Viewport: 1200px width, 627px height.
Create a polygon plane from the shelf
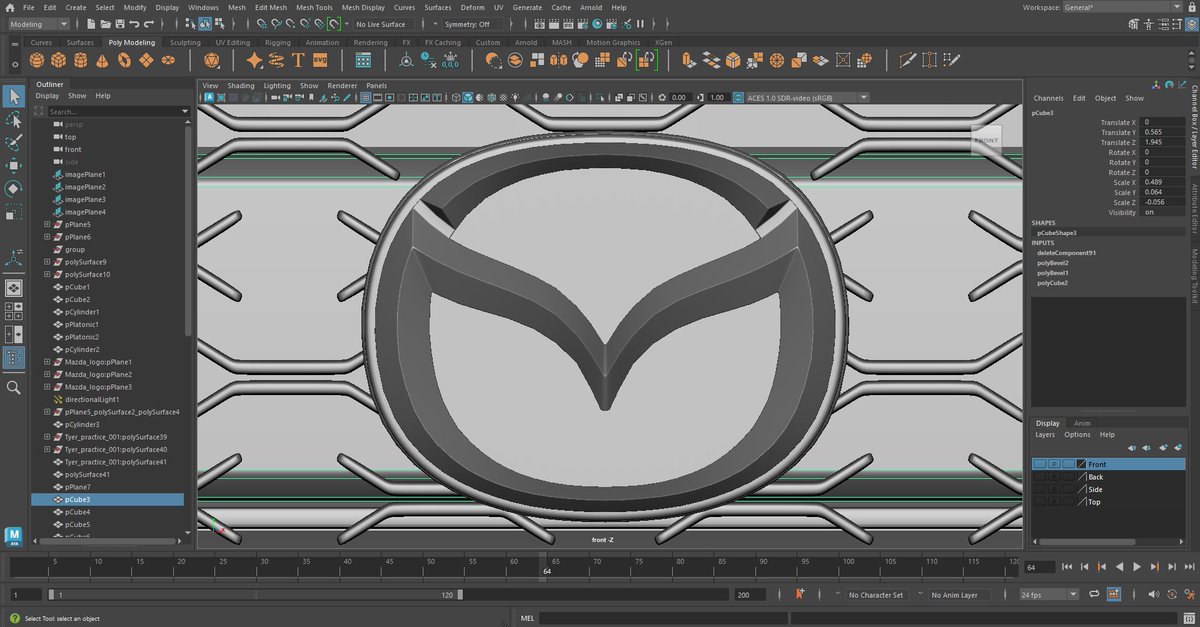pos(146,61)
